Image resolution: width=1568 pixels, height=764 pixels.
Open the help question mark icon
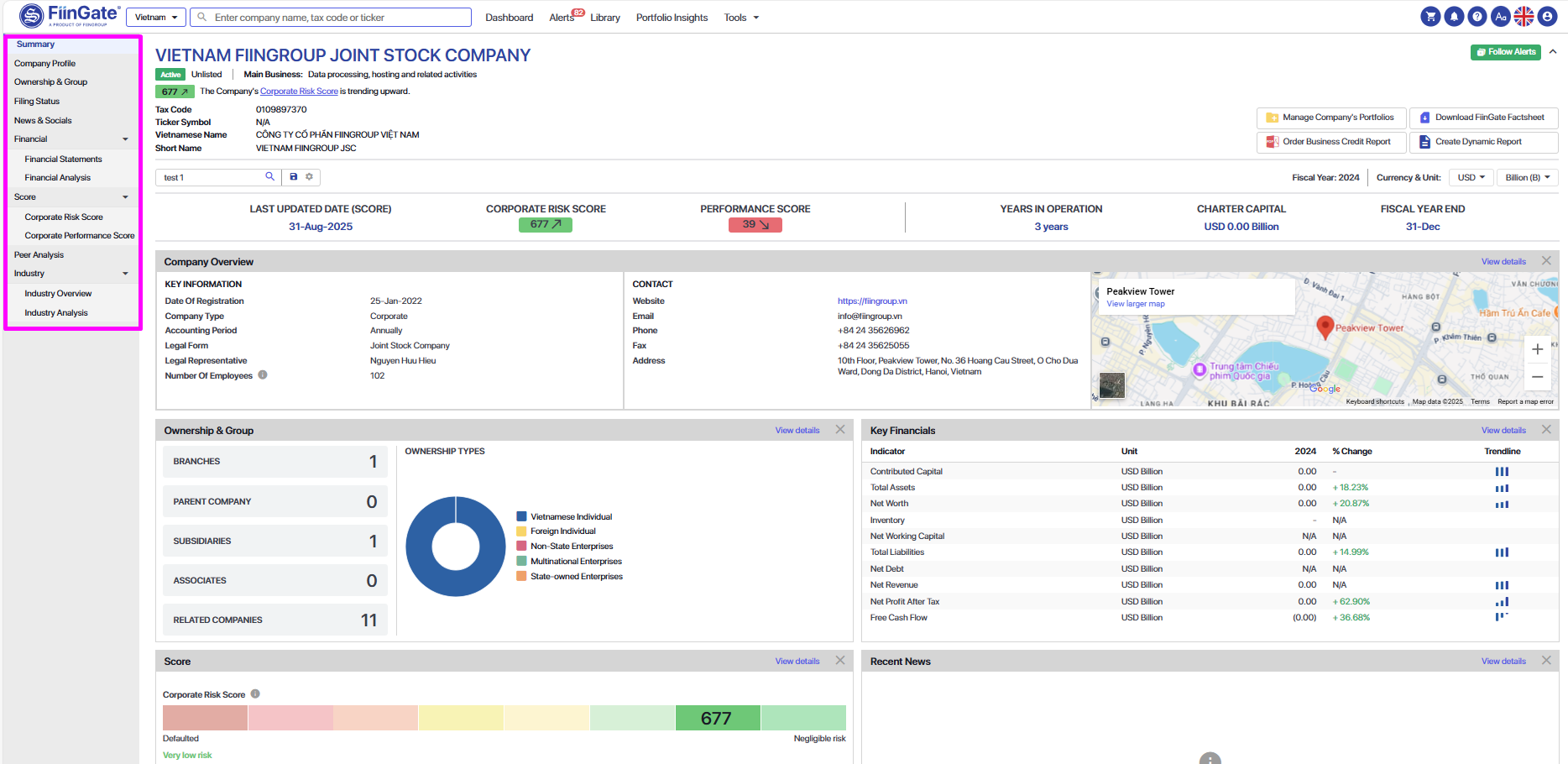[1477, 16]
